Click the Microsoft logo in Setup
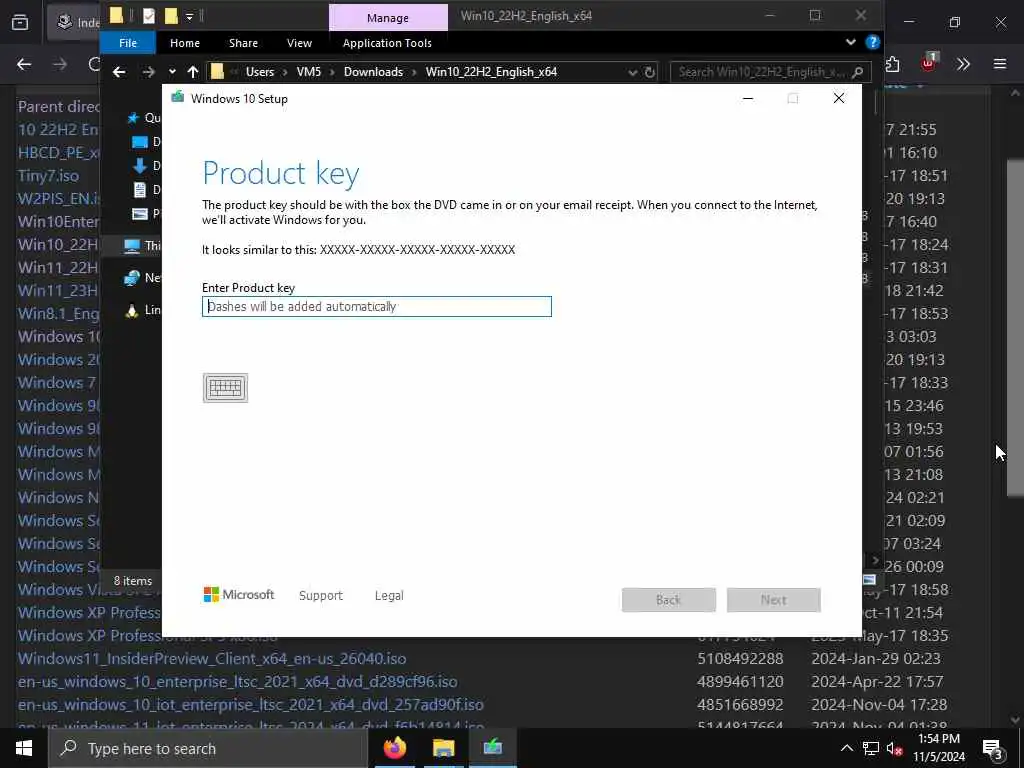This screenshot has height=768, width=1024. point(239,595)
